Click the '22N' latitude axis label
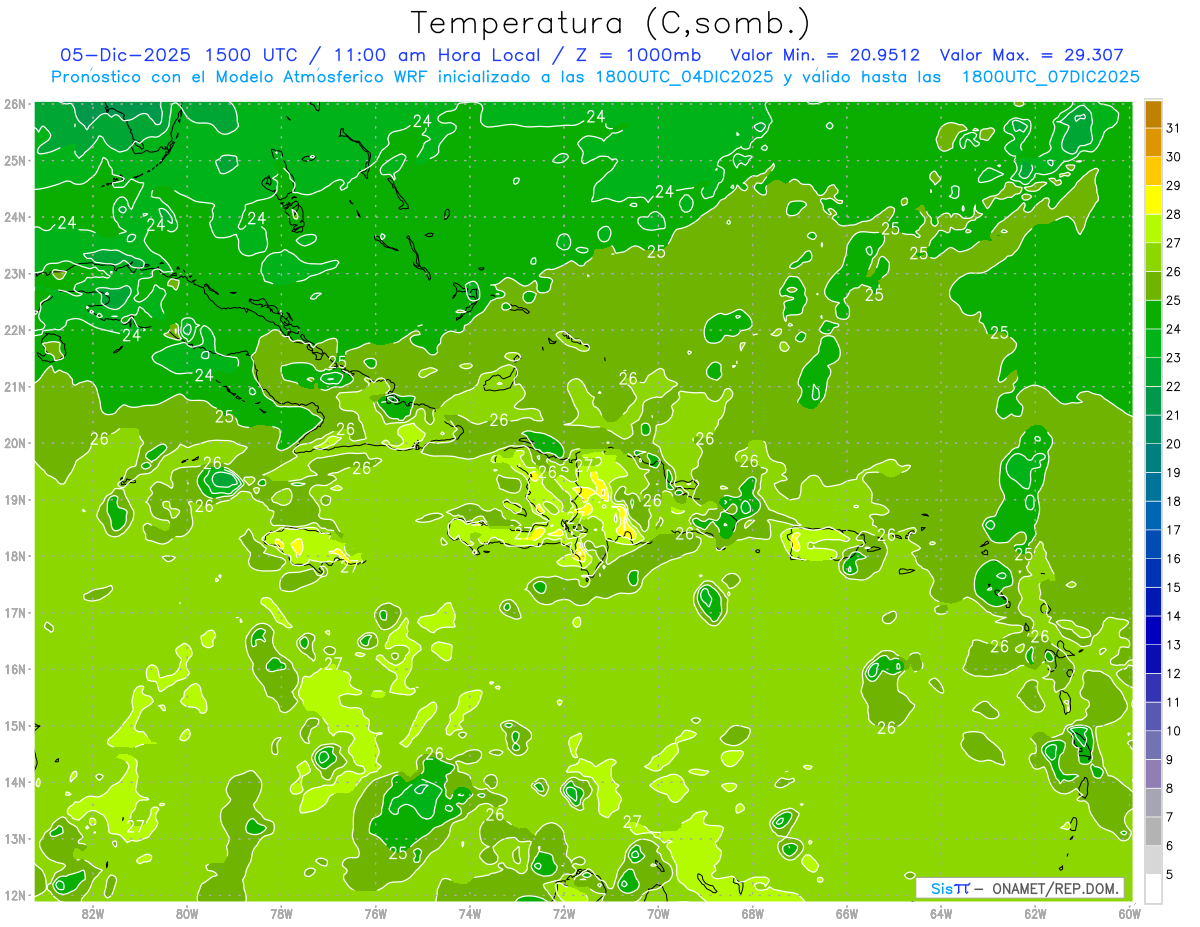The width and height of the screenshot is (1200, 927). click(x=15, y=330)
